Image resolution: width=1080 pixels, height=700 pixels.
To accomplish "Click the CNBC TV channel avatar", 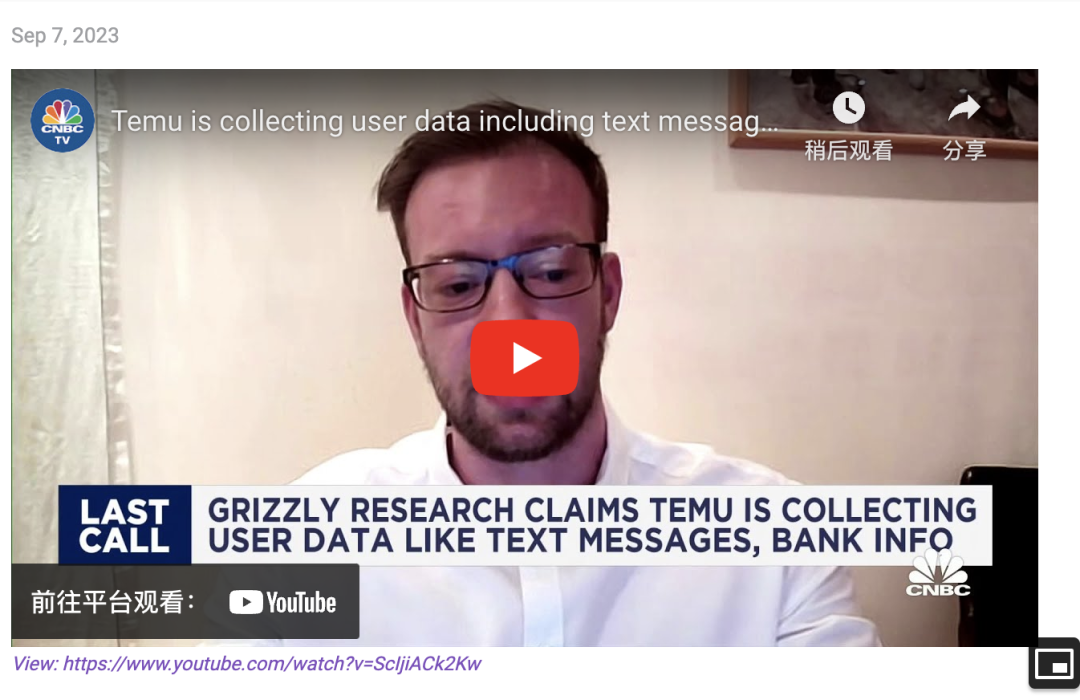I will (63, 121).
